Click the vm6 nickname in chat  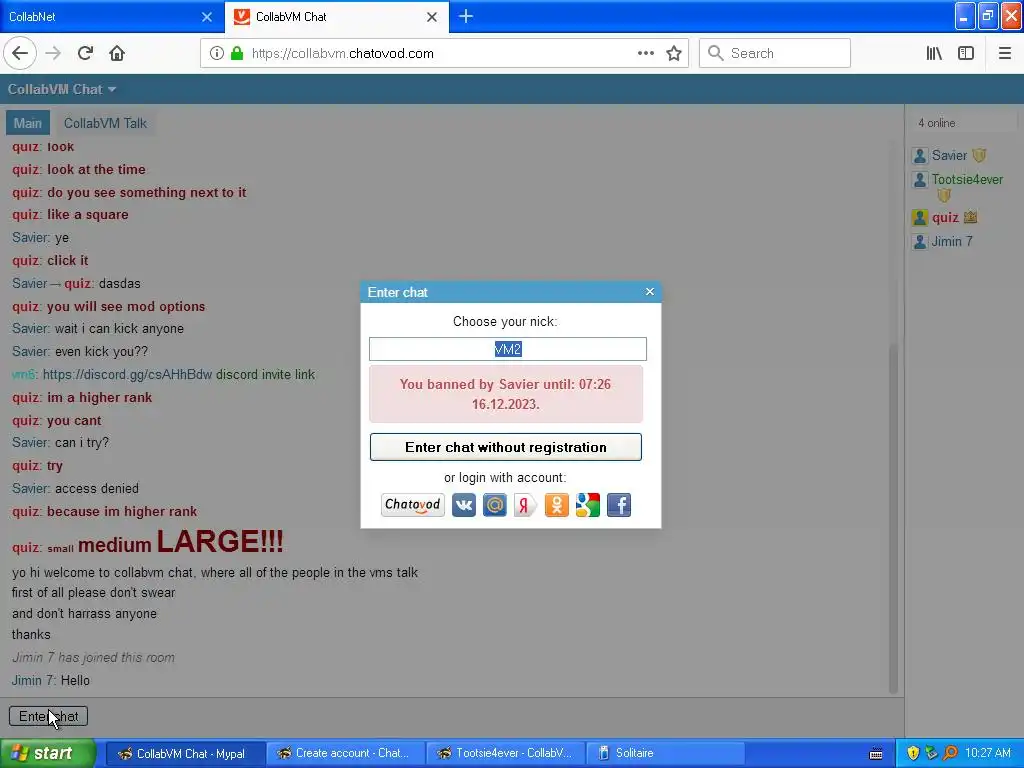24,375
